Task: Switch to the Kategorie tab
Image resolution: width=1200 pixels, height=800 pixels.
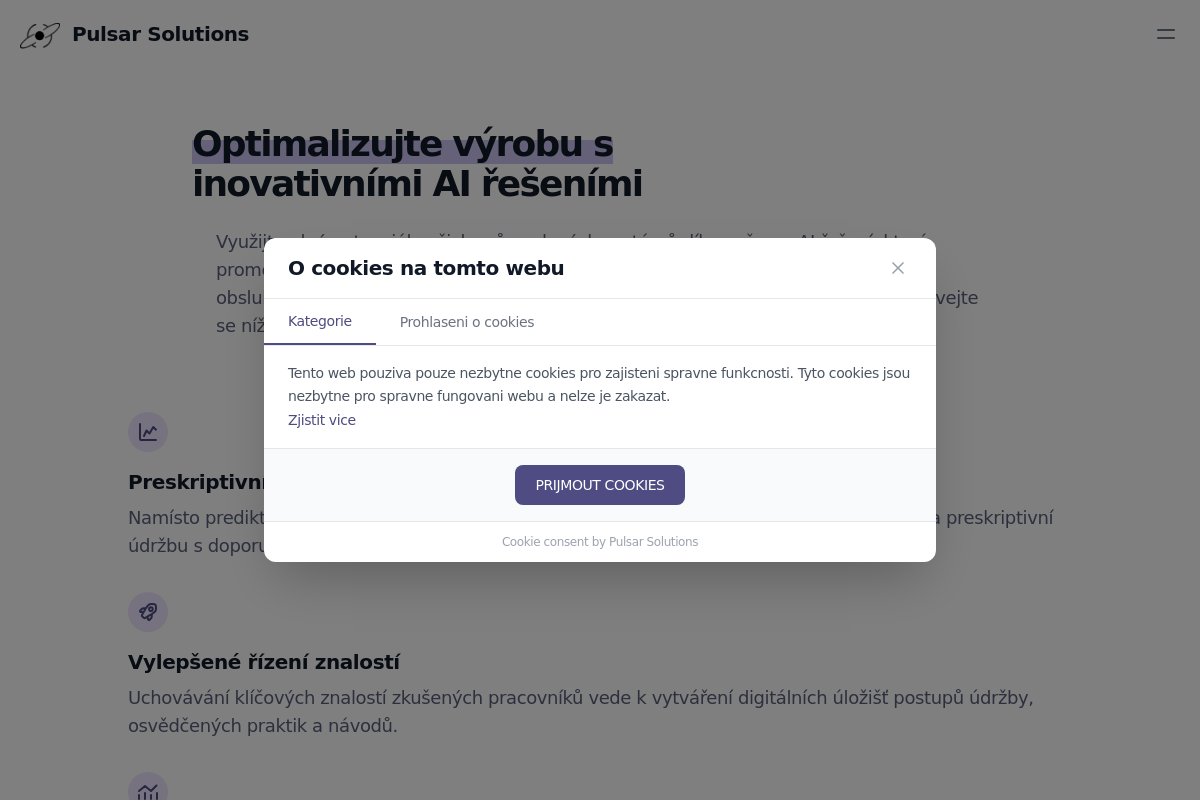Action: (320, 322)
